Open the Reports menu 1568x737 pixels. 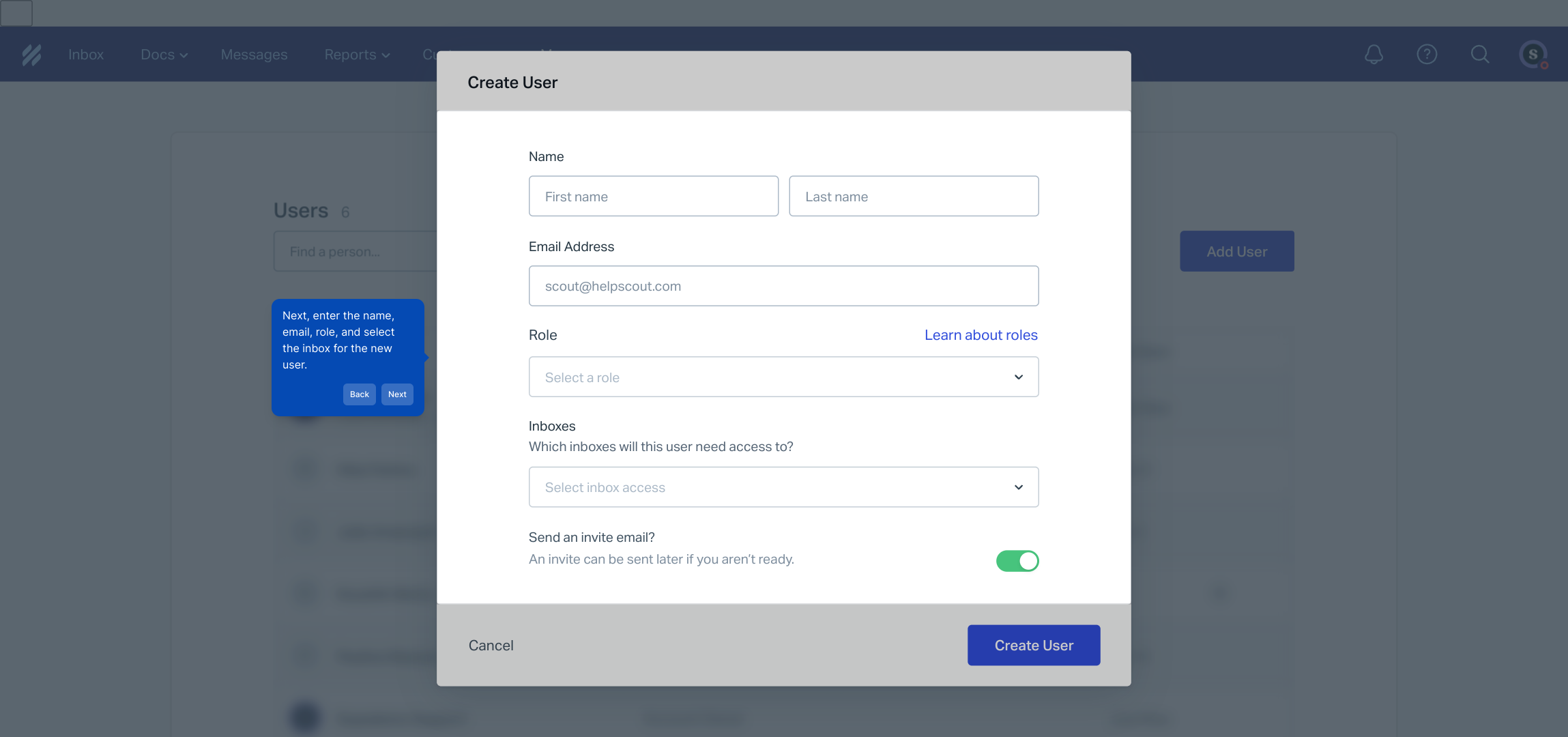(x=357, y=55)
